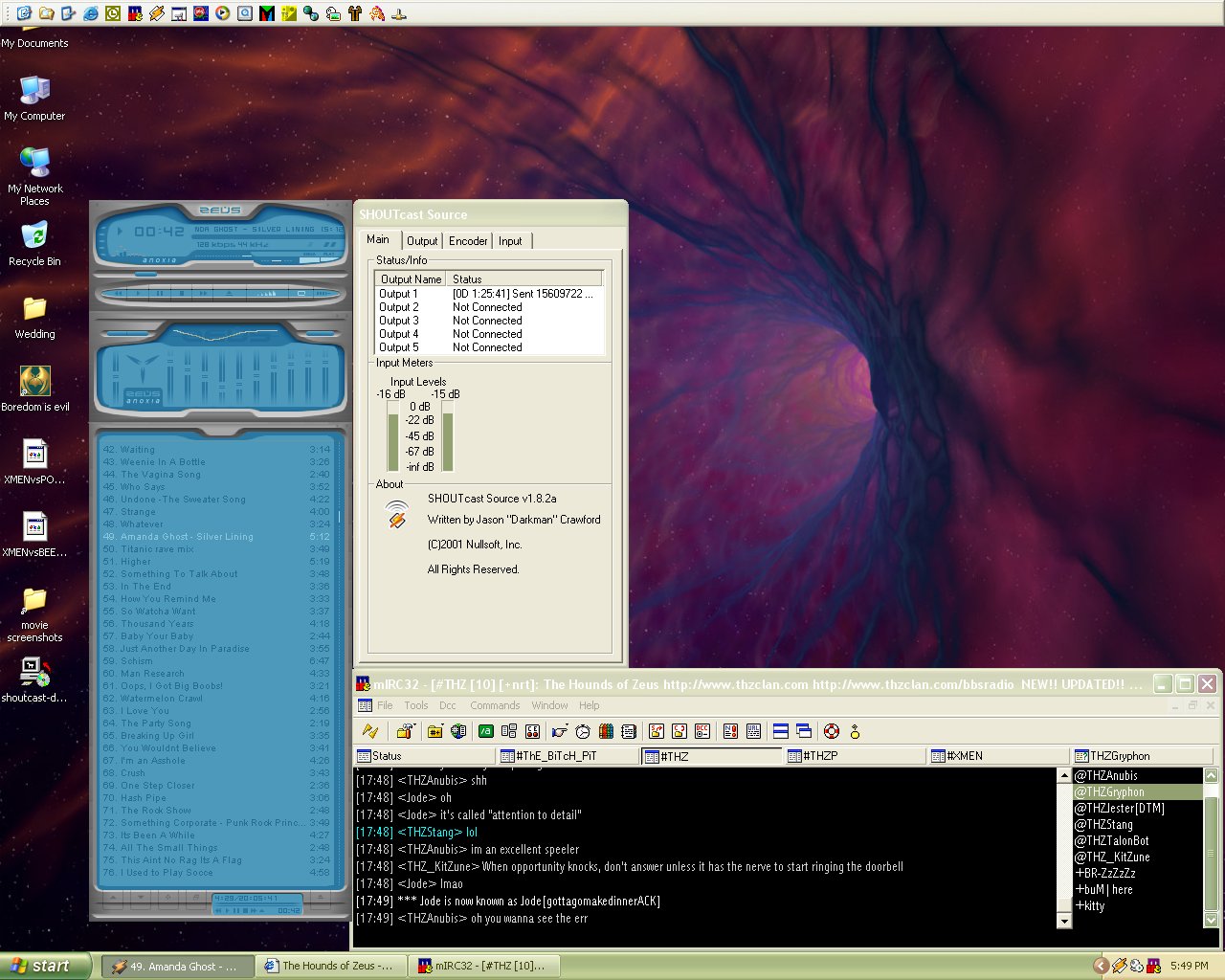Click the About mIRC yellow figure icon
Image resolution: width=1225 pixels, height=980 pixels.
(855, 731)
